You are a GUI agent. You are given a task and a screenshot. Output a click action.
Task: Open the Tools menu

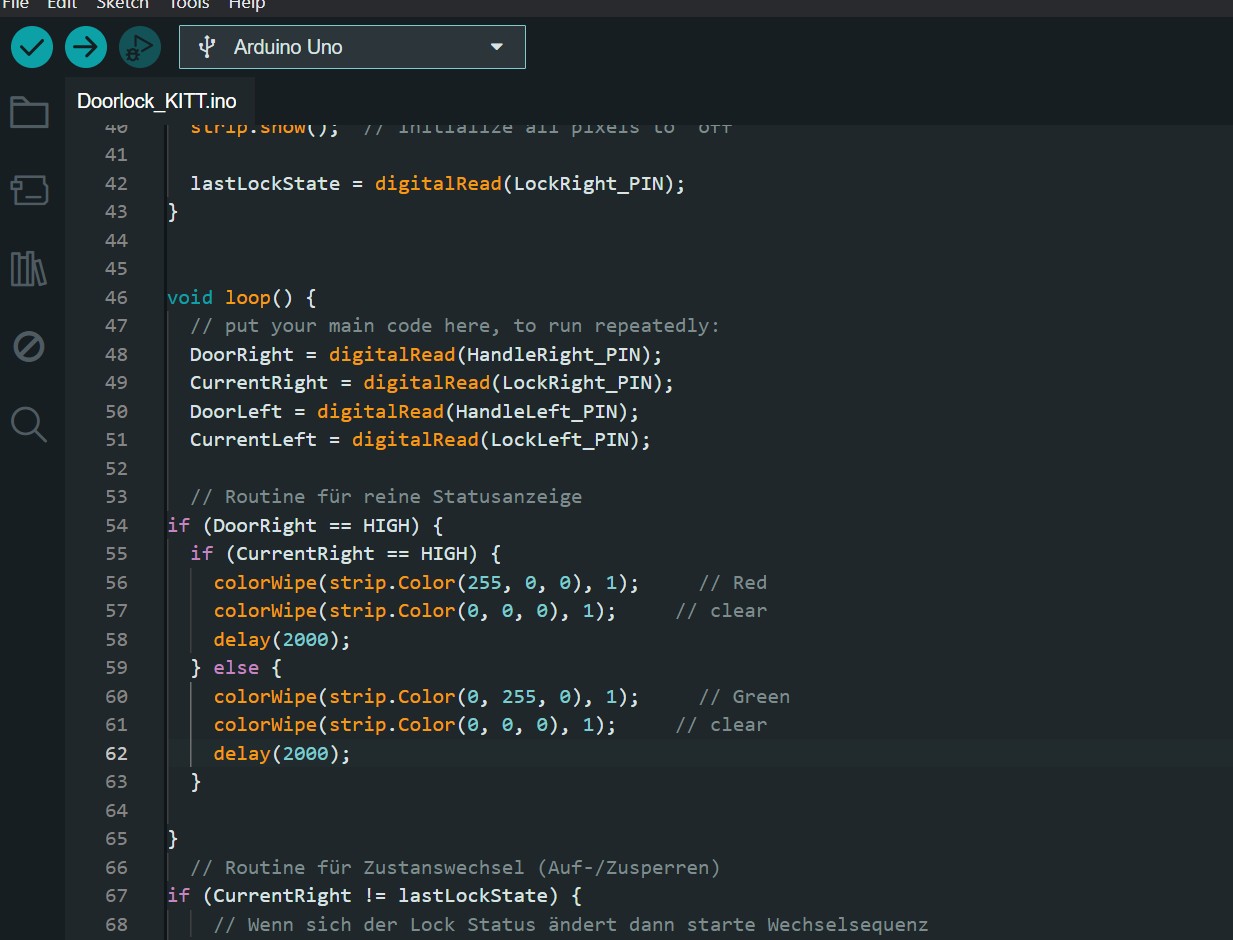pos(188,5)
